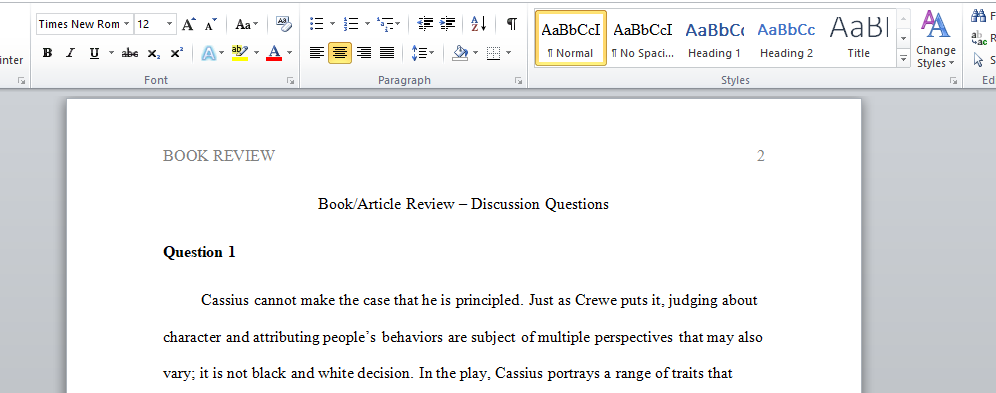The width and height of the screenshot is (996, 393).
Task: Click the page number 2 in header
Action: pos(760,156)
